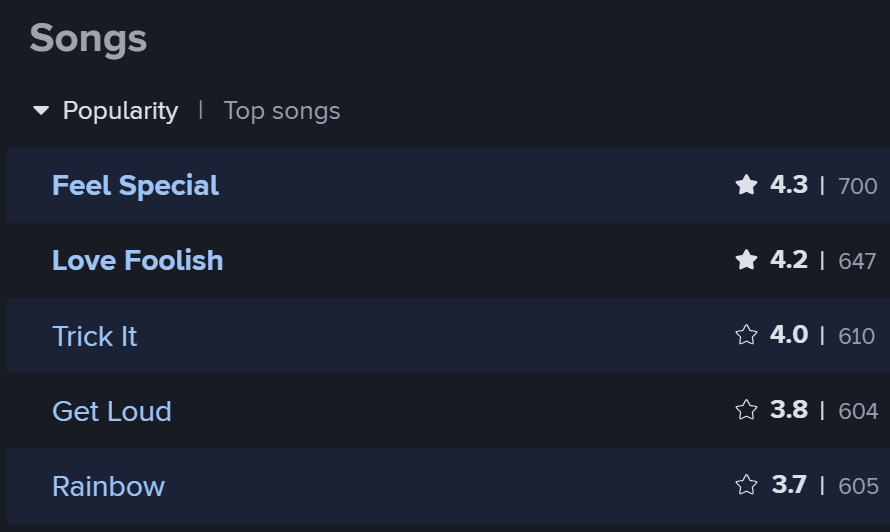Click the filled star beside Feel Special
This screenshot has height=532, width=890.
point(746,185)
